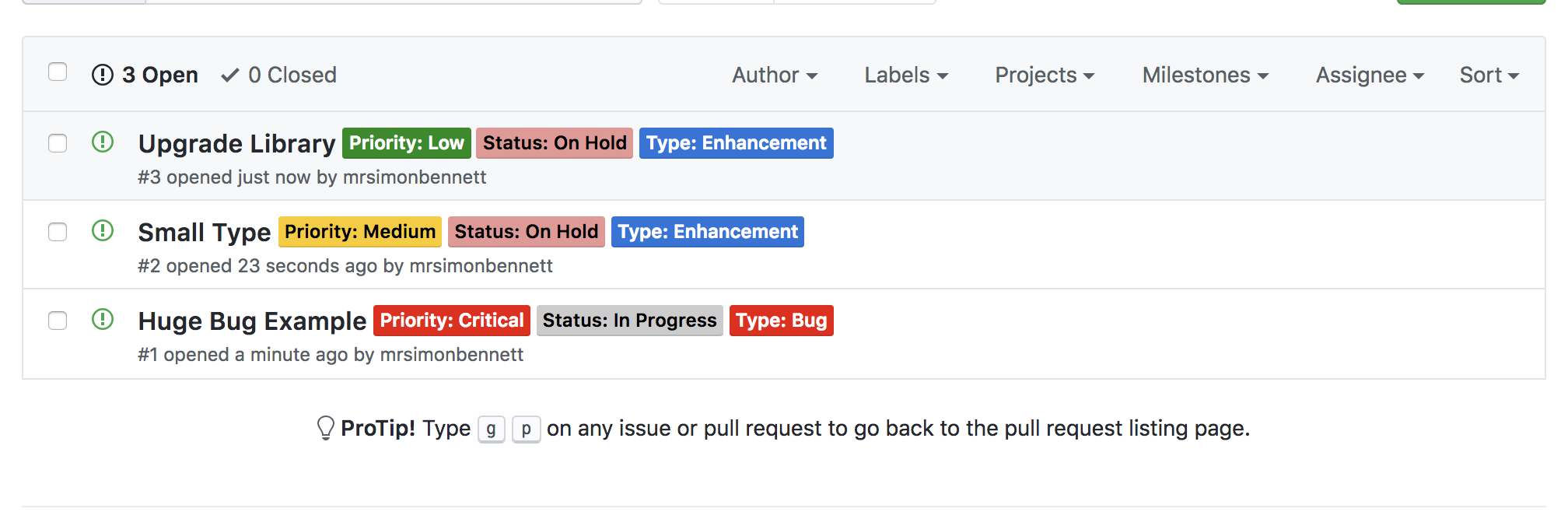
Task: Click open-issue icon beside Huge Bug Example
Action: click(x=103, y=320)
